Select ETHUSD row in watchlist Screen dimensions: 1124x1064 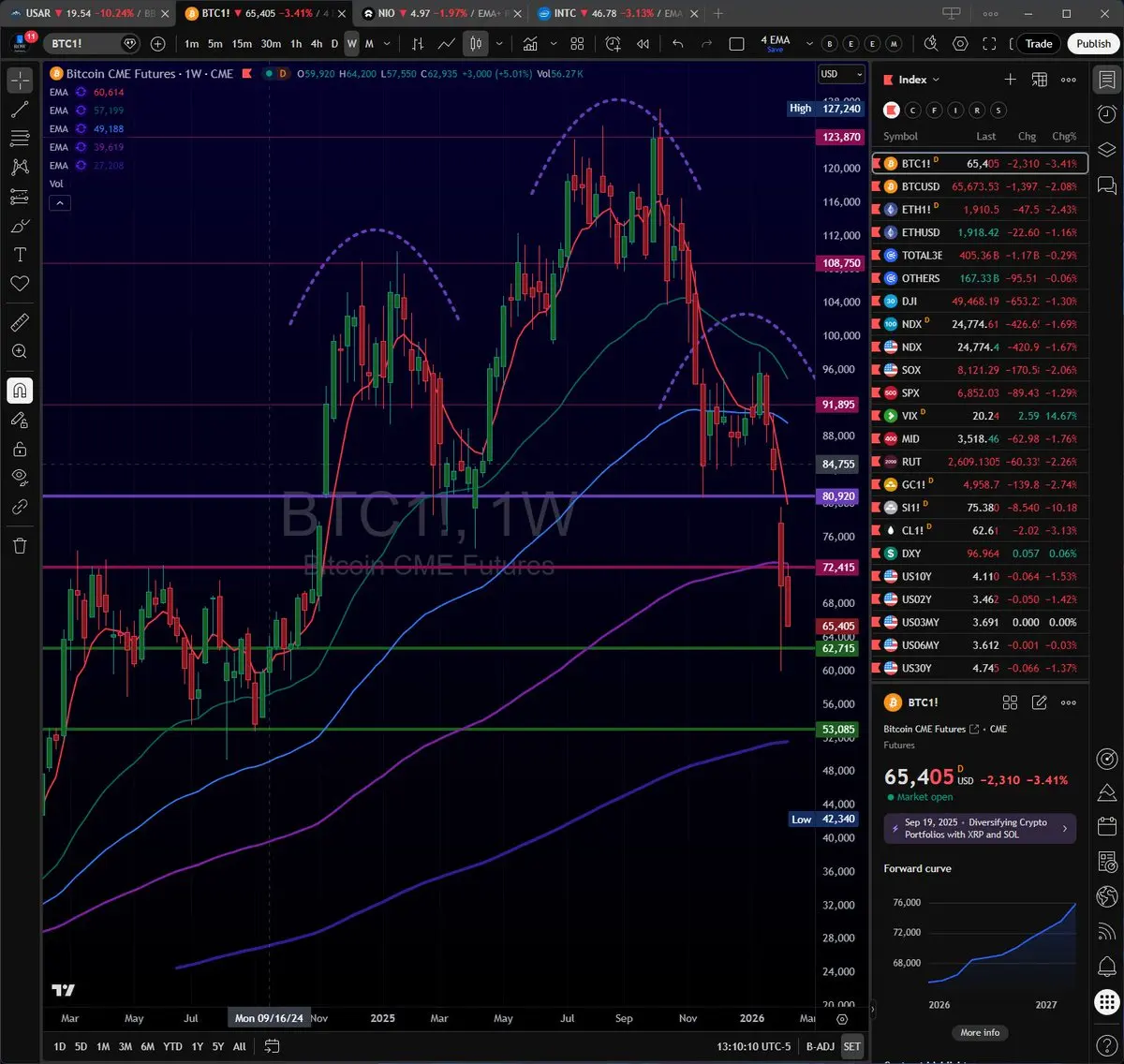tap(980, 232)
